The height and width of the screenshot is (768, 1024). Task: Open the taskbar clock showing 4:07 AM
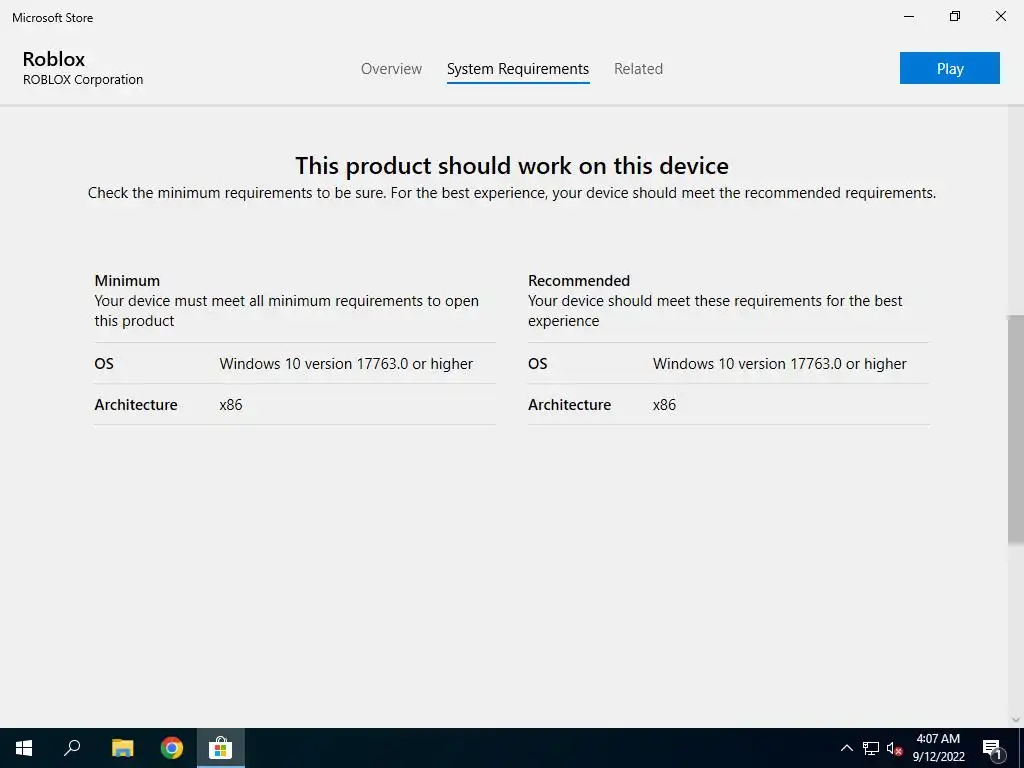[x=938, y=748]
